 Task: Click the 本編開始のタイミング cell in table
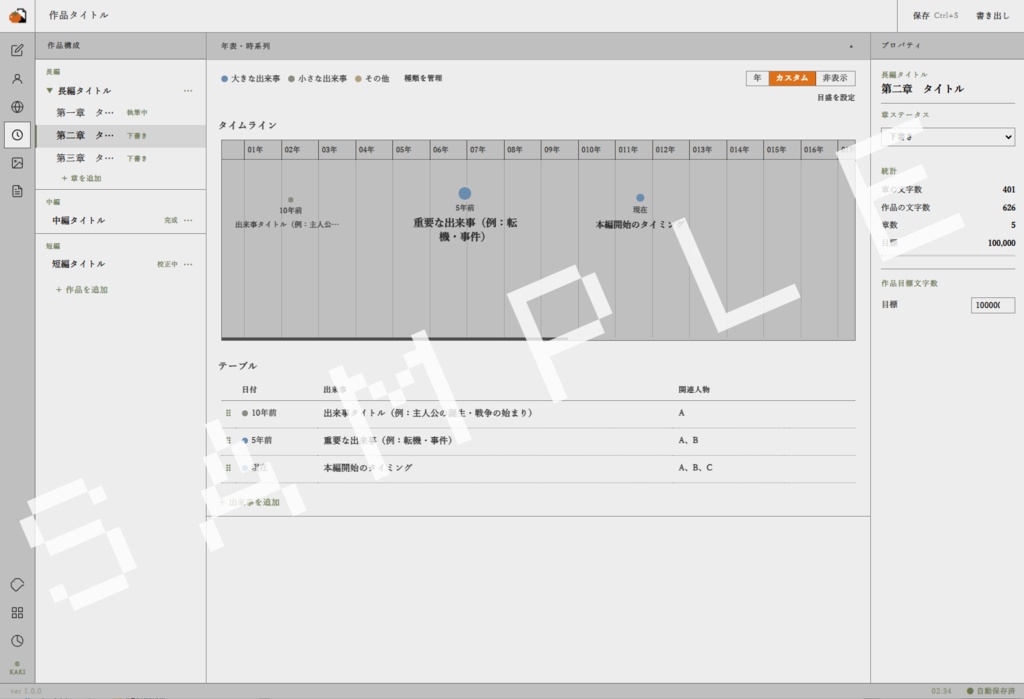click(x=368, y=468)
